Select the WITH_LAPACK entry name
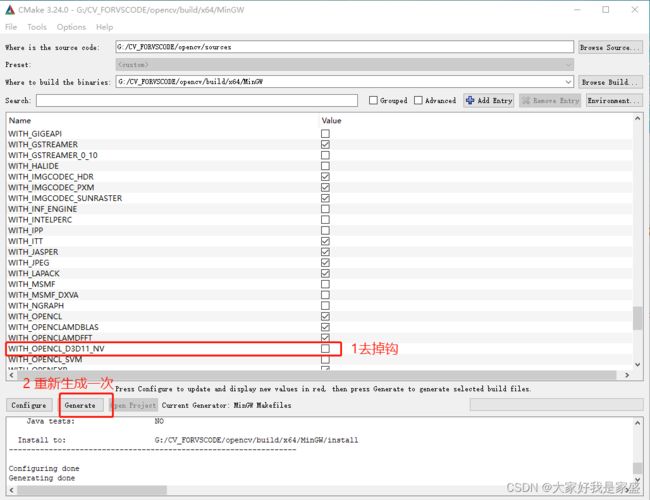This screenshot has width=650, height=500. tap(34, 274)
